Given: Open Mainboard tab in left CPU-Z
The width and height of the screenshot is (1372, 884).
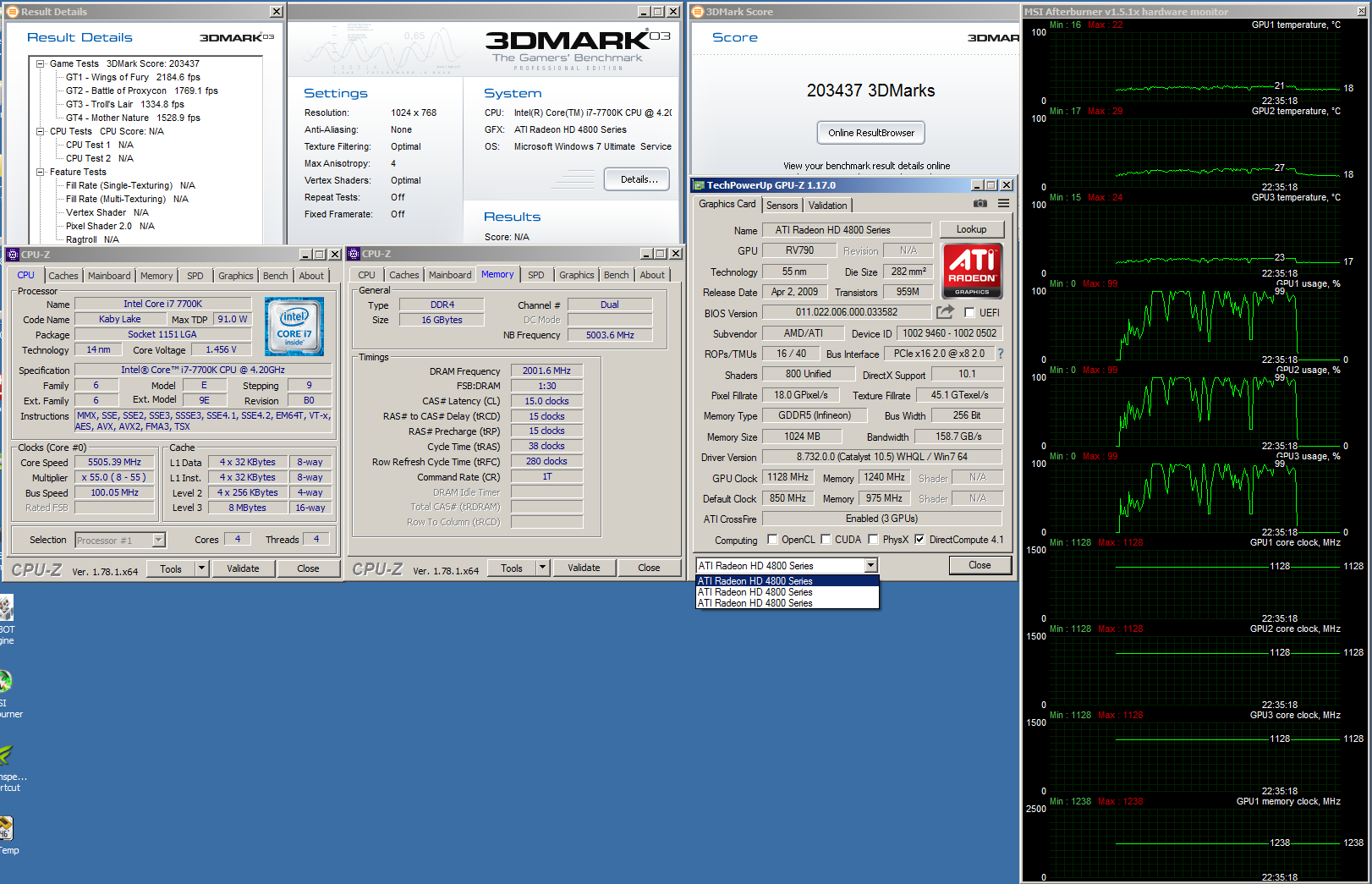Looking at the screenshot, I should 109,276.
